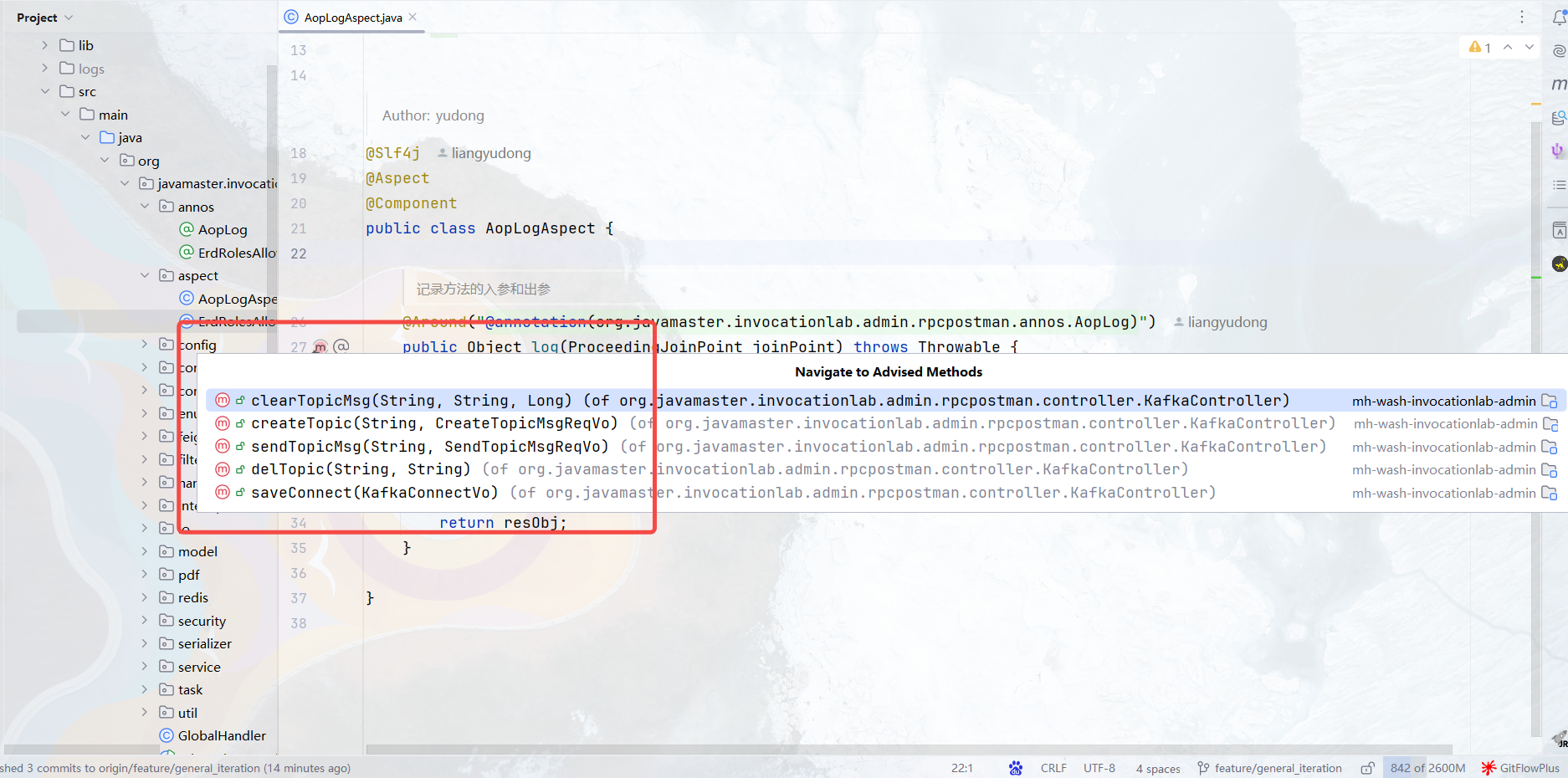Switch to the AopLogAspect.java tab
Screen dimensions: 1568x778
coord(351,17)
